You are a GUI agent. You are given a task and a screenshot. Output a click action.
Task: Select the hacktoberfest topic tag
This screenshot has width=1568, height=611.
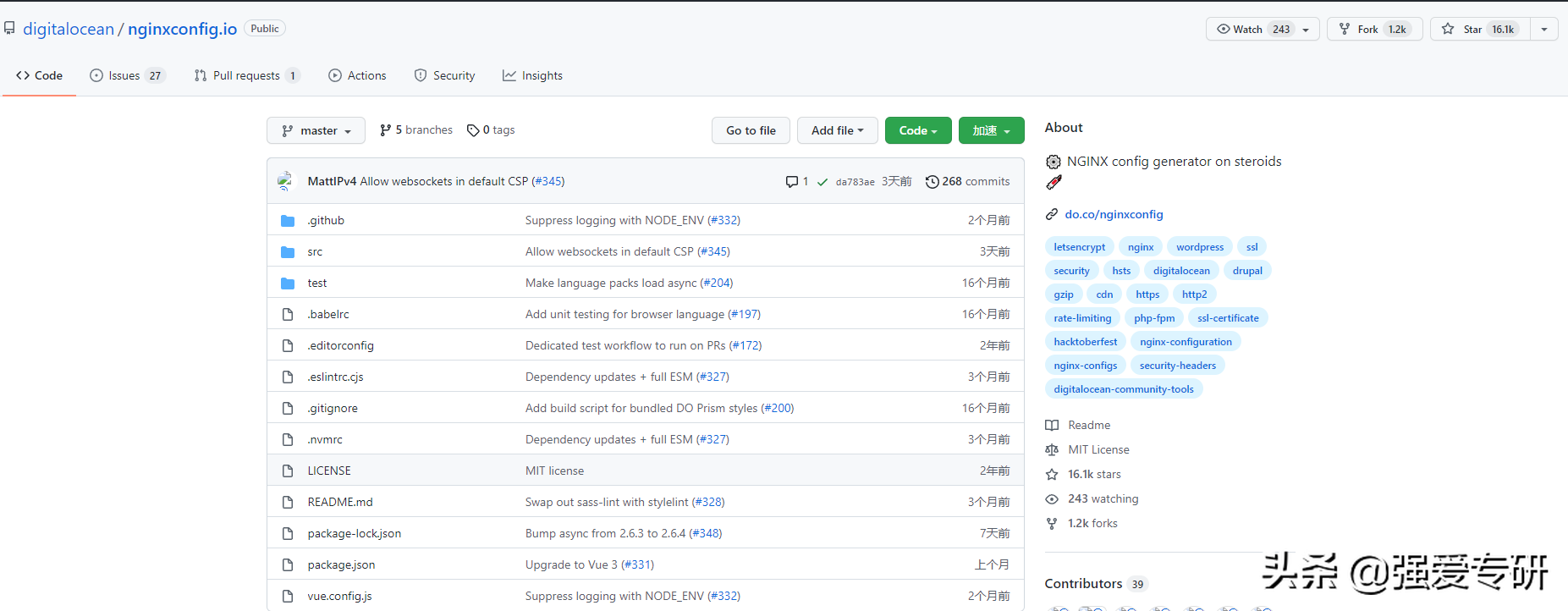click(1086, 342)
